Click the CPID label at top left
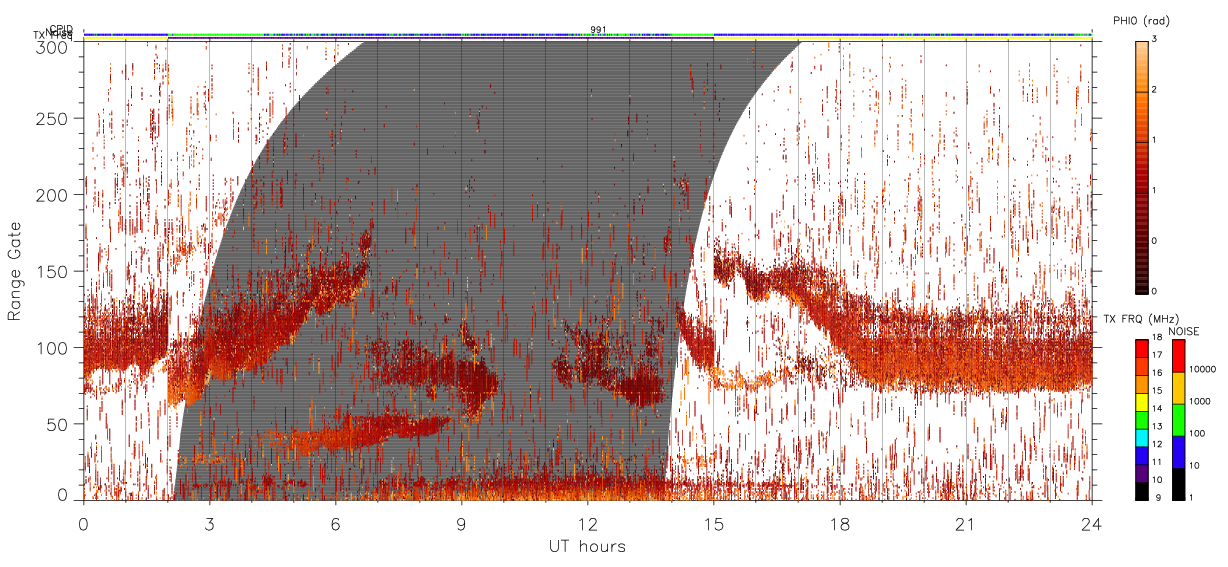 pyautogui.click(x=60, y=29)
